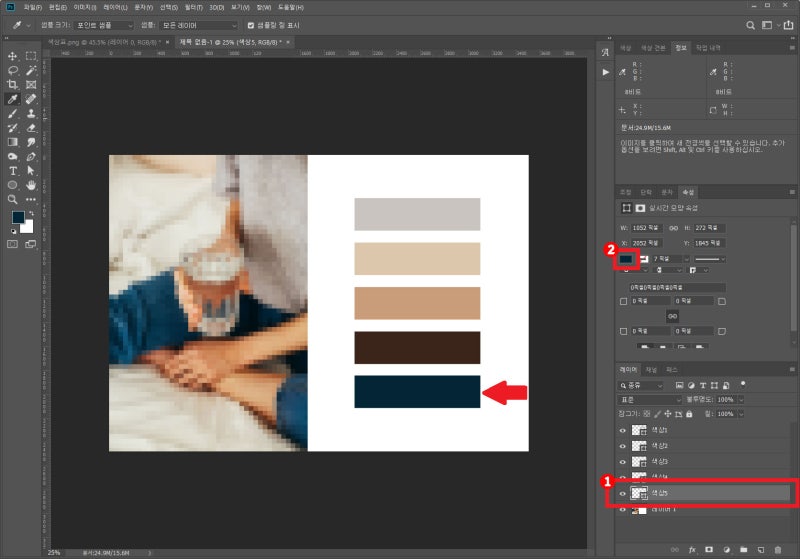Select the Lasso tool
This screenshot has width=800, height=559.
[13, 70]
